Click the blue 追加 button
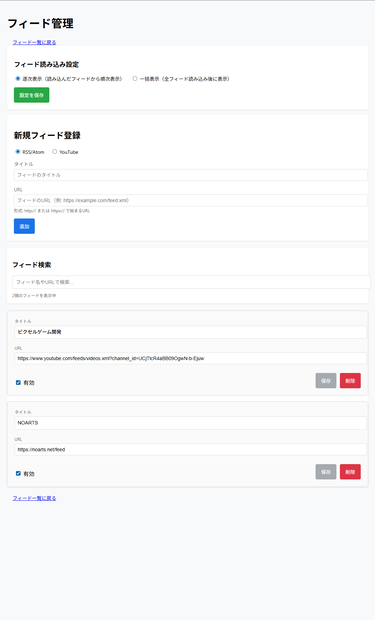This screenshot has width=375, height=620. (25, 226)
